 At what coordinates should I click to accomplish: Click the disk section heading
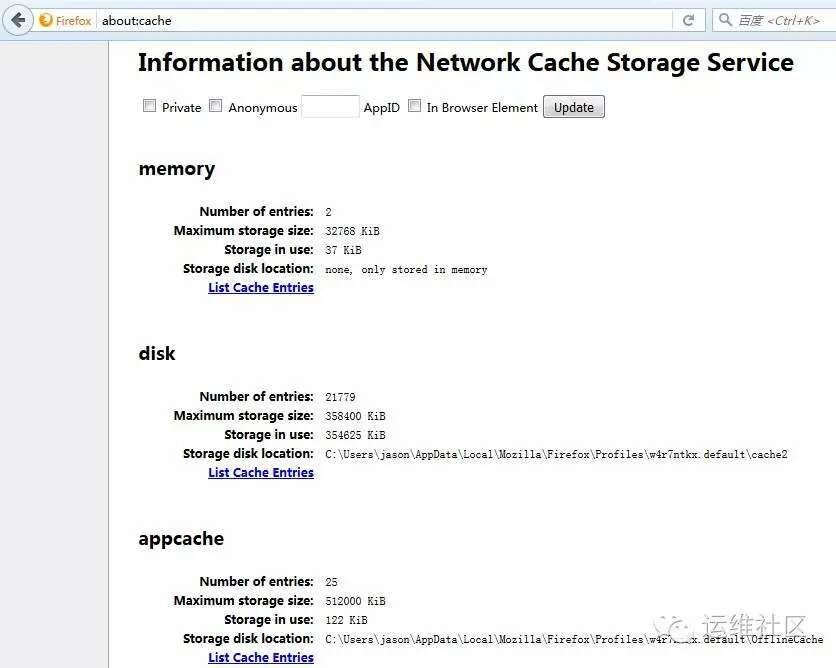[157, 353]
